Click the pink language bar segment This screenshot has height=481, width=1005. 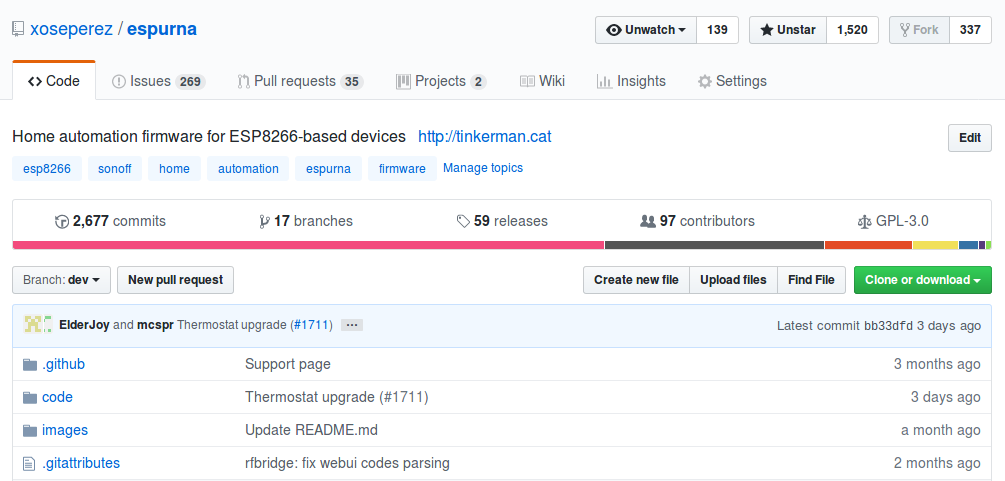pos(308,245)
